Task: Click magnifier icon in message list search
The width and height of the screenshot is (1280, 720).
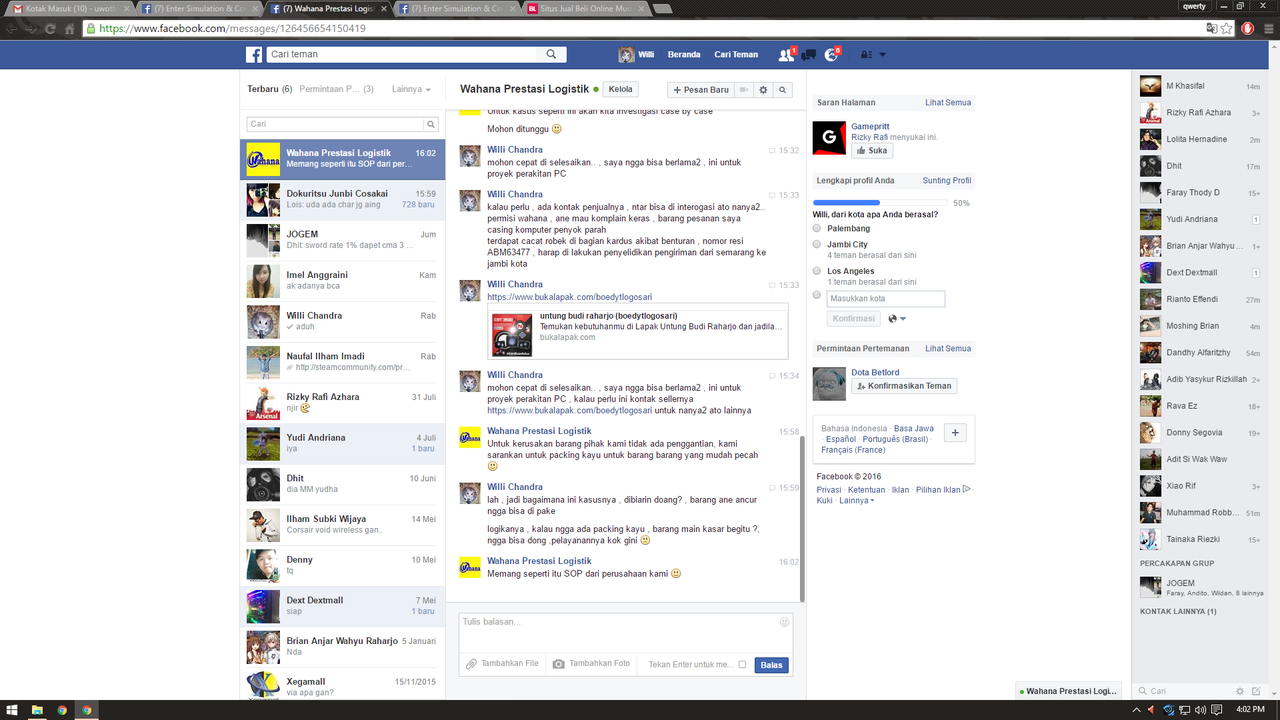Action: pyautogui.click(x=431, y=124)
